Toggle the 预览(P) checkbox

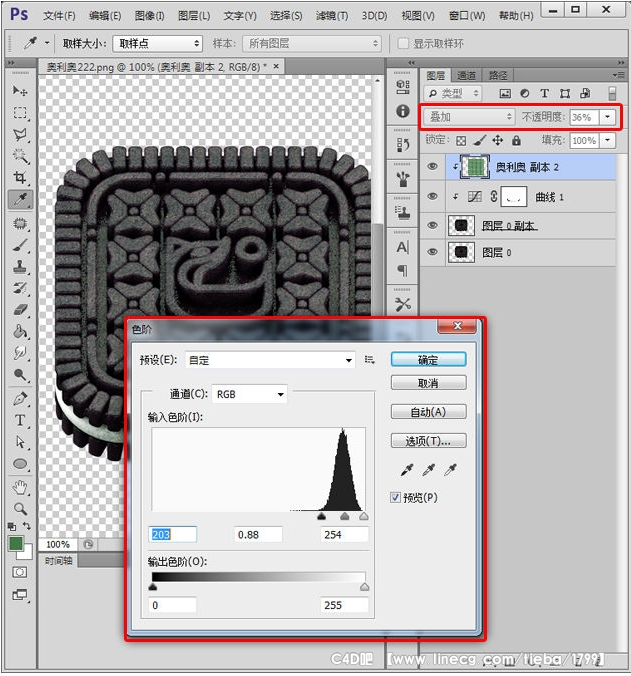coord(395,498)
